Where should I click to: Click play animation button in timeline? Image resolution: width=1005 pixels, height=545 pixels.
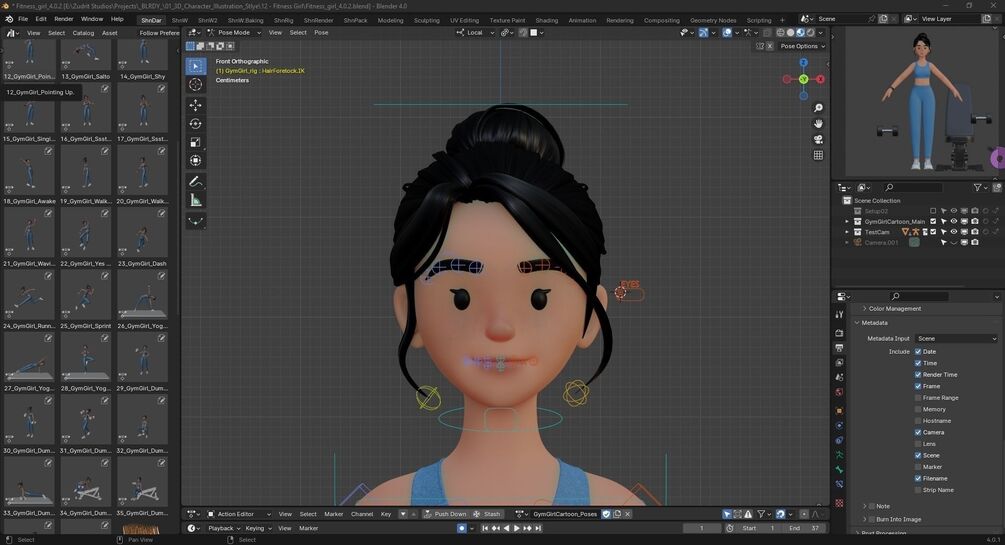[x=517, y=528]
